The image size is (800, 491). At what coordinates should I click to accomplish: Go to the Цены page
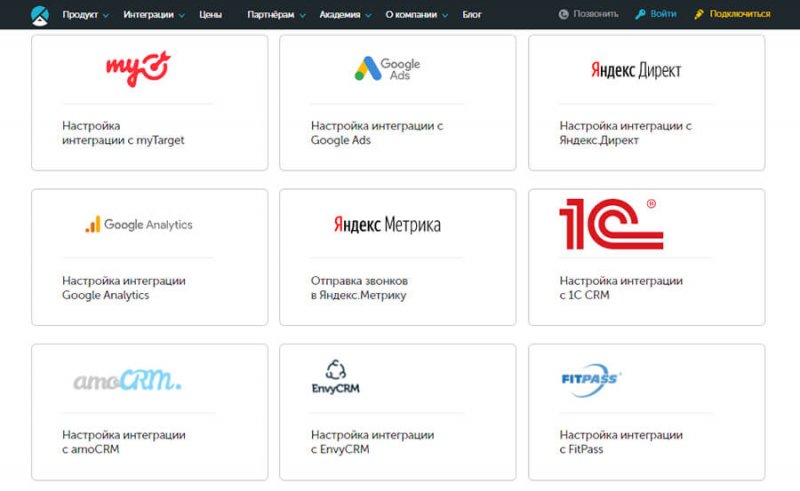(x=211, y=15)
